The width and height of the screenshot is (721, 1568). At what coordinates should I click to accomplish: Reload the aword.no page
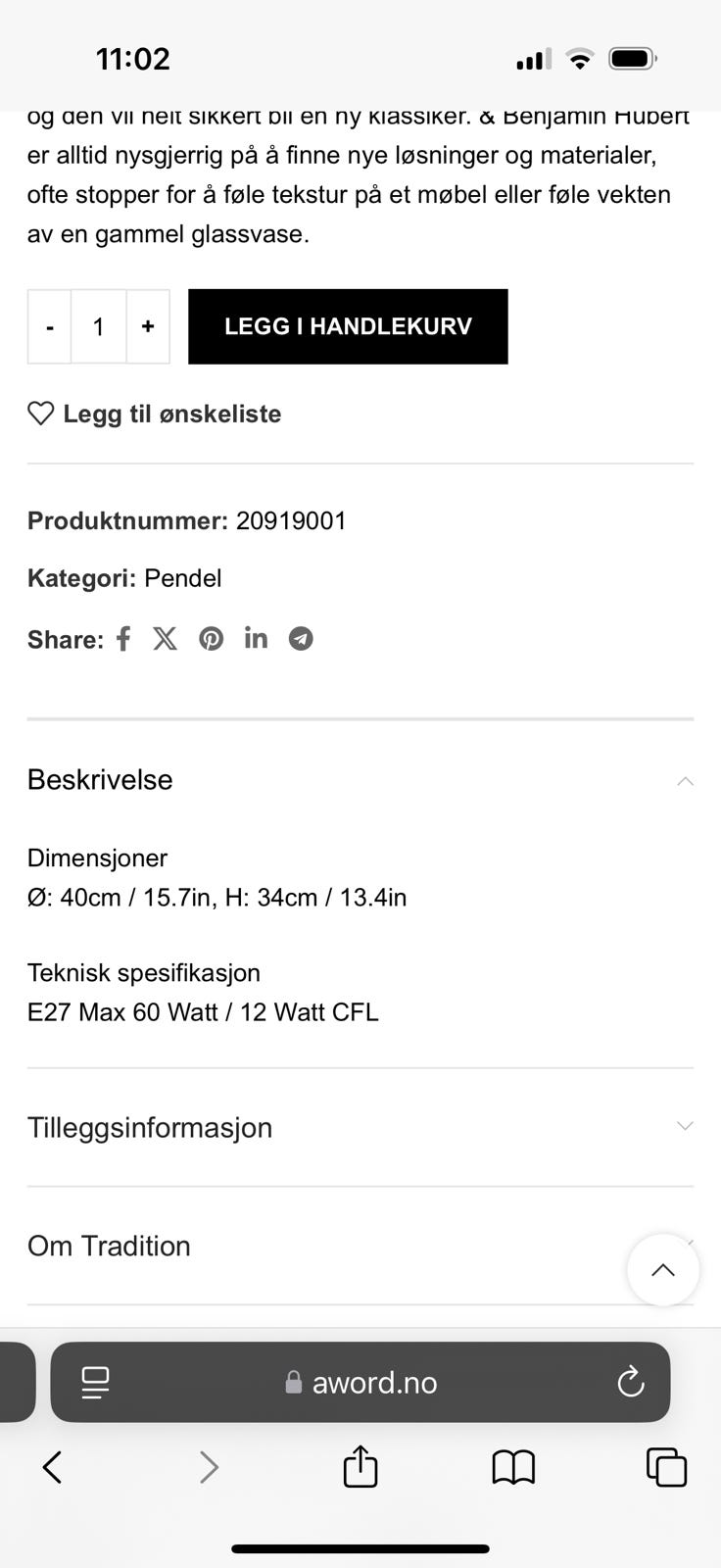click(630, 1383)
